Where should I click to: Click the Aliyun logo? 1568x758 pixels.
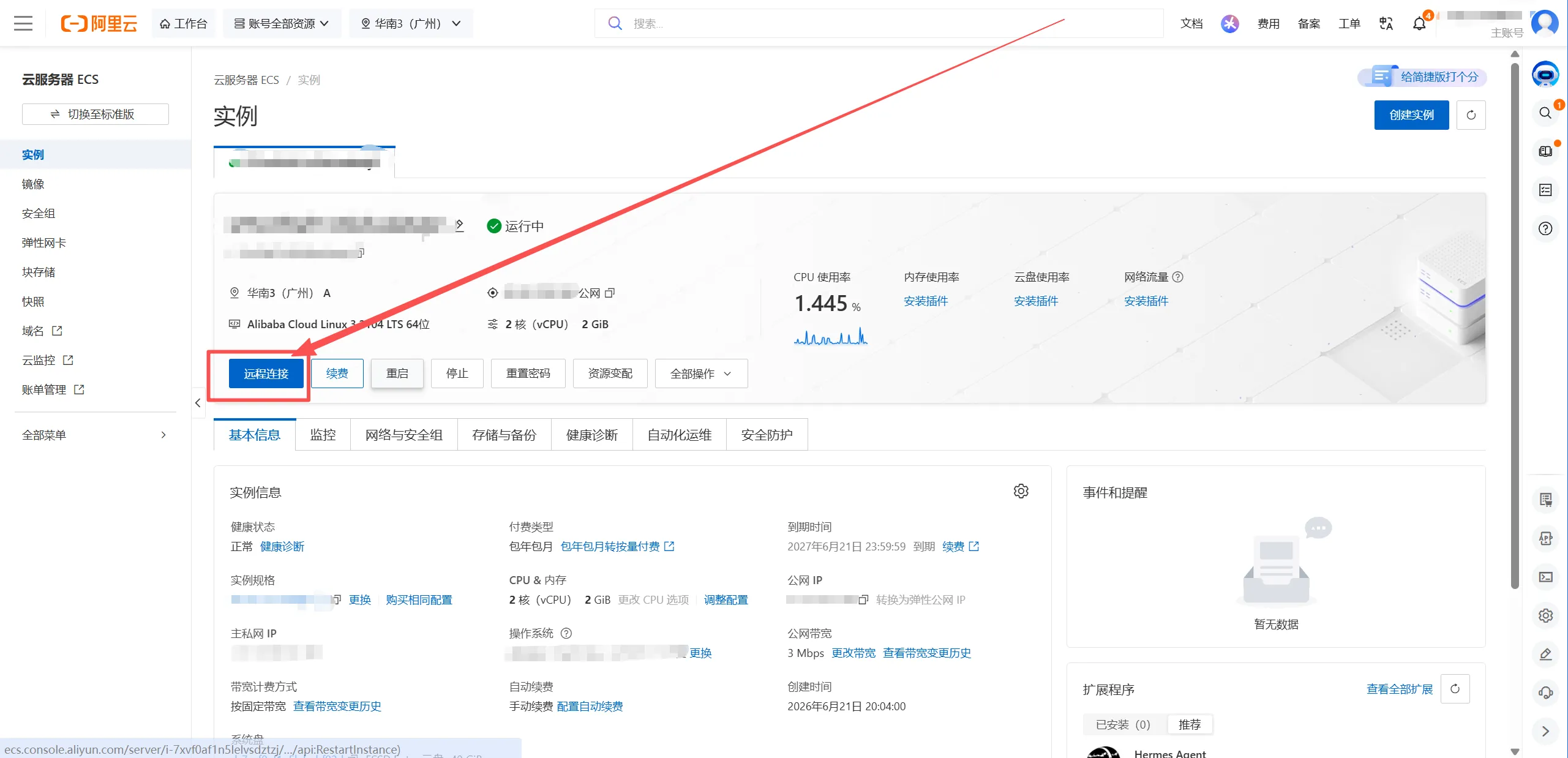pyautogui.click(x=99, y=24)
